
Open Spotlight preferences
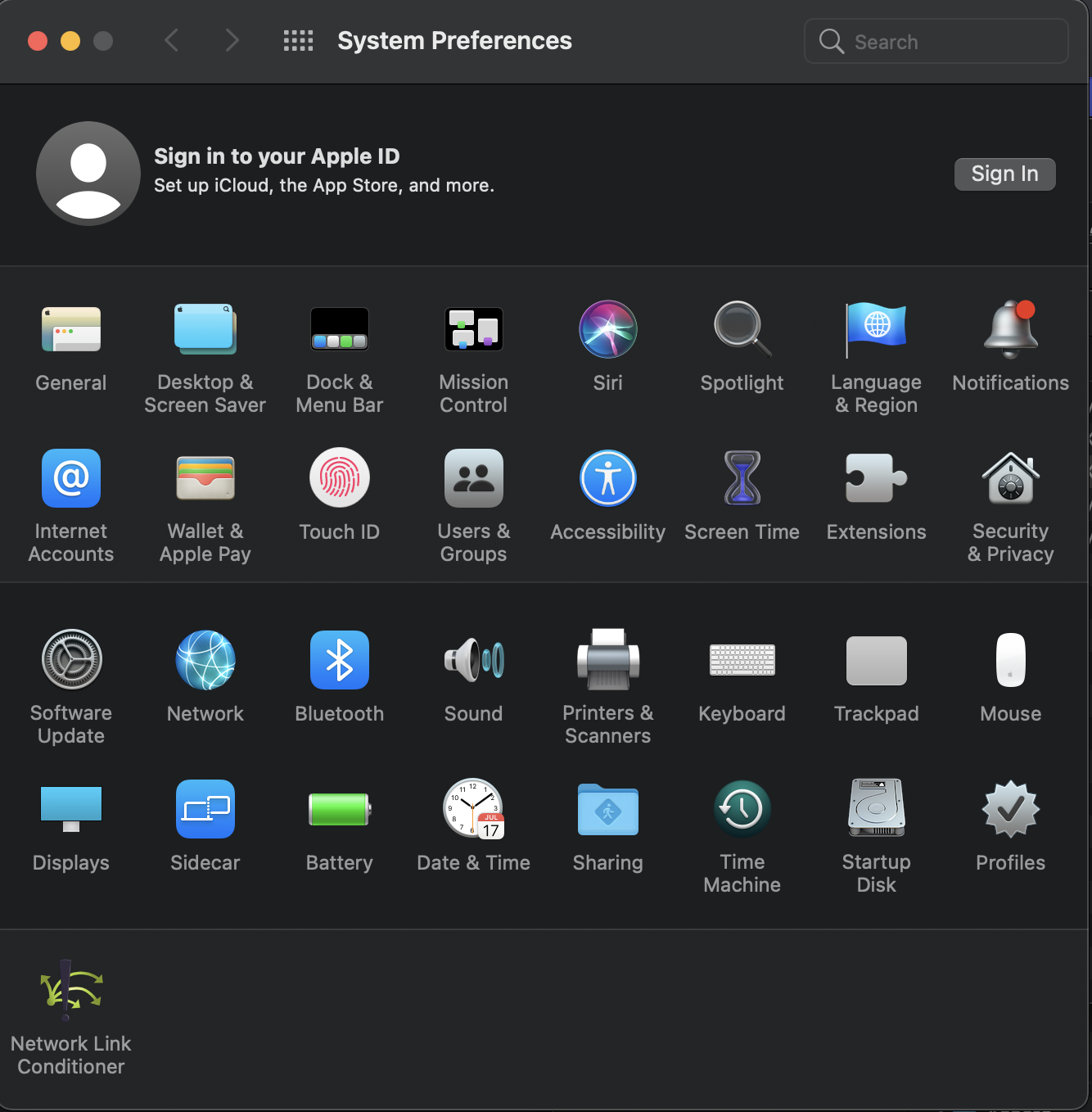coord(742,329)
